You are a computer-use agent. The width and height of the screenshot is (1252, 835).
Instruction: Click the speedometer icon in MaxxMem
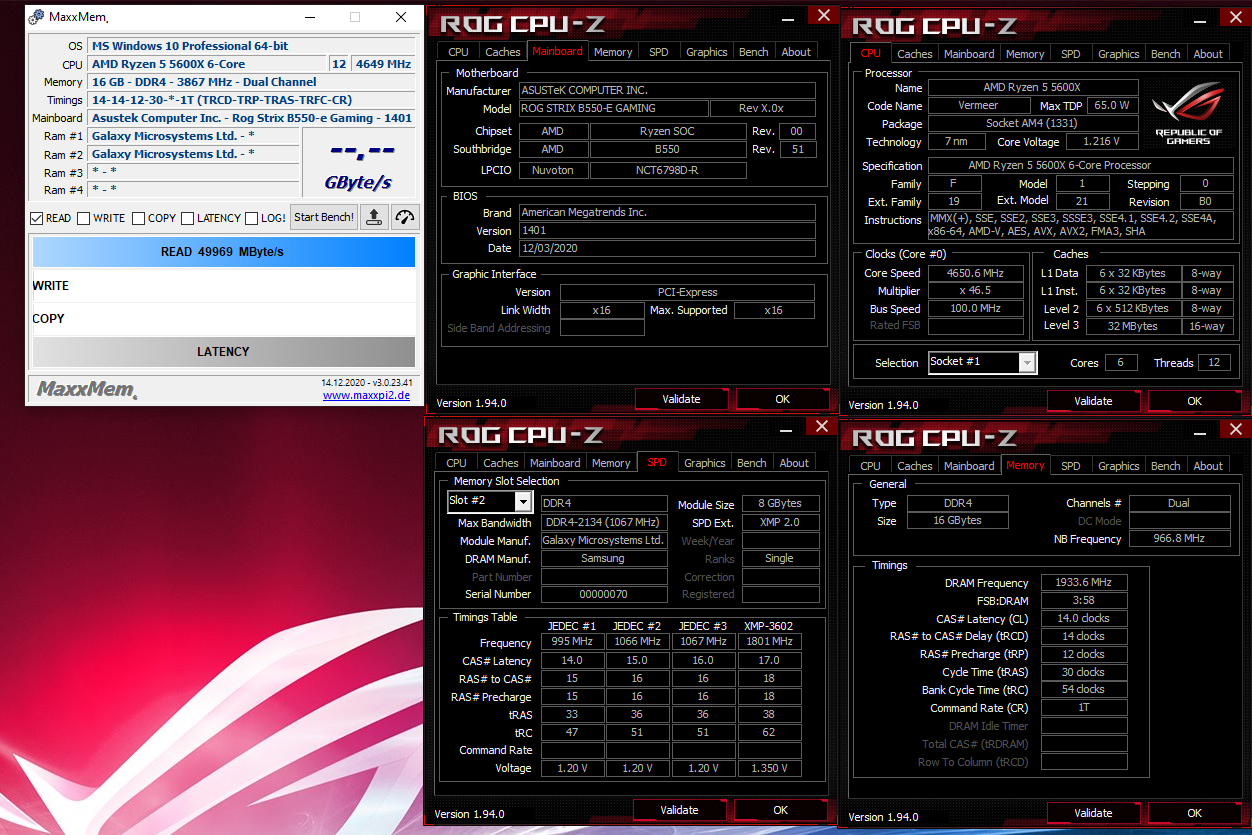405,217
